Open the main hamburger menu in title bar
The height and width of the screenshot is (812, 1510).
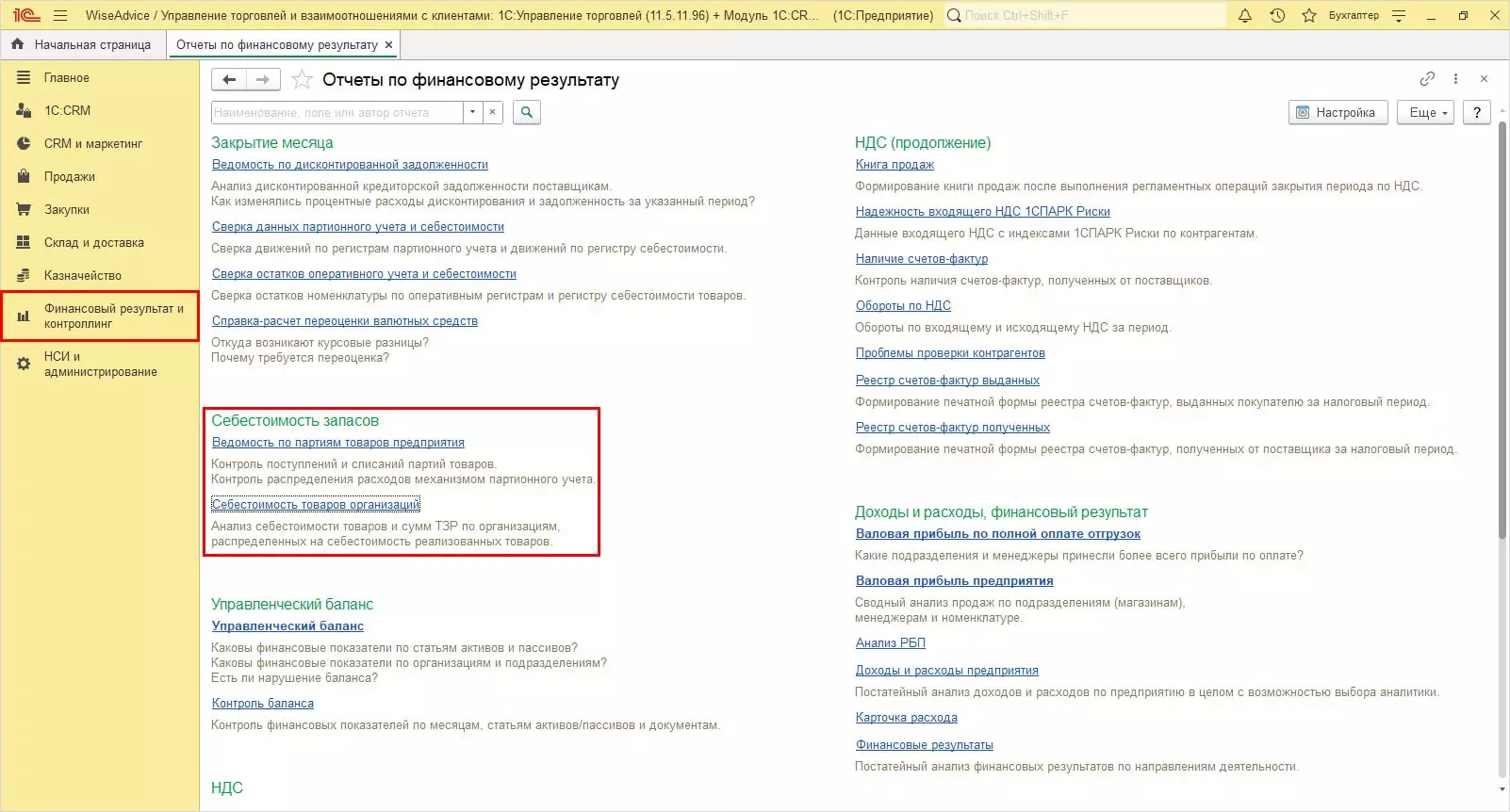(x=60, y=15)
